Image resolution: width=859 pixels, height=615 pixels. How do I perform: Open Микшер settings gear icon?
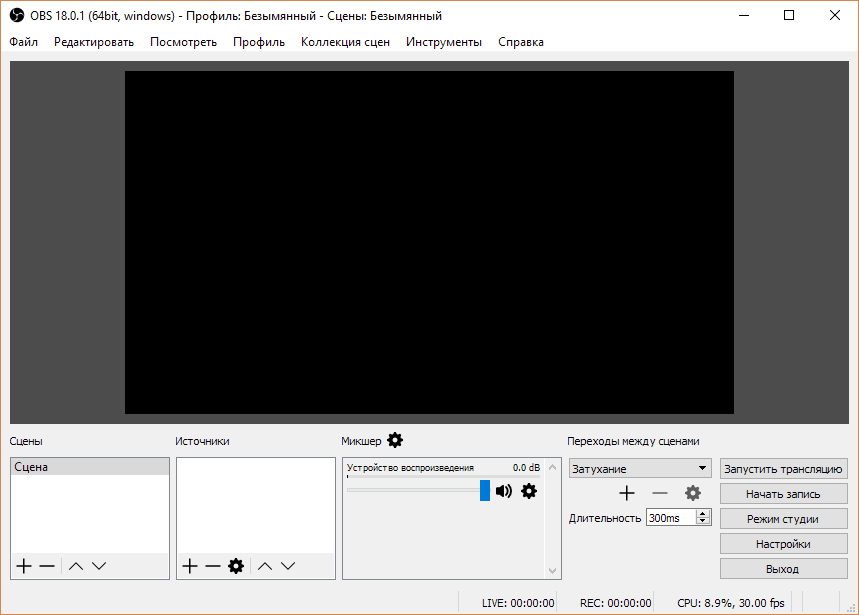tap(396, 440)
